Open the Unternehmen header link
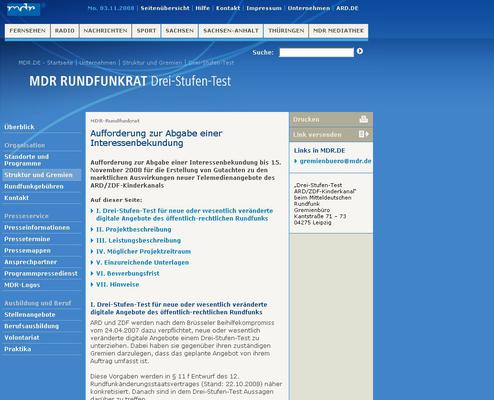The width and height of the screenshot is (494, 400). (309, 8)
